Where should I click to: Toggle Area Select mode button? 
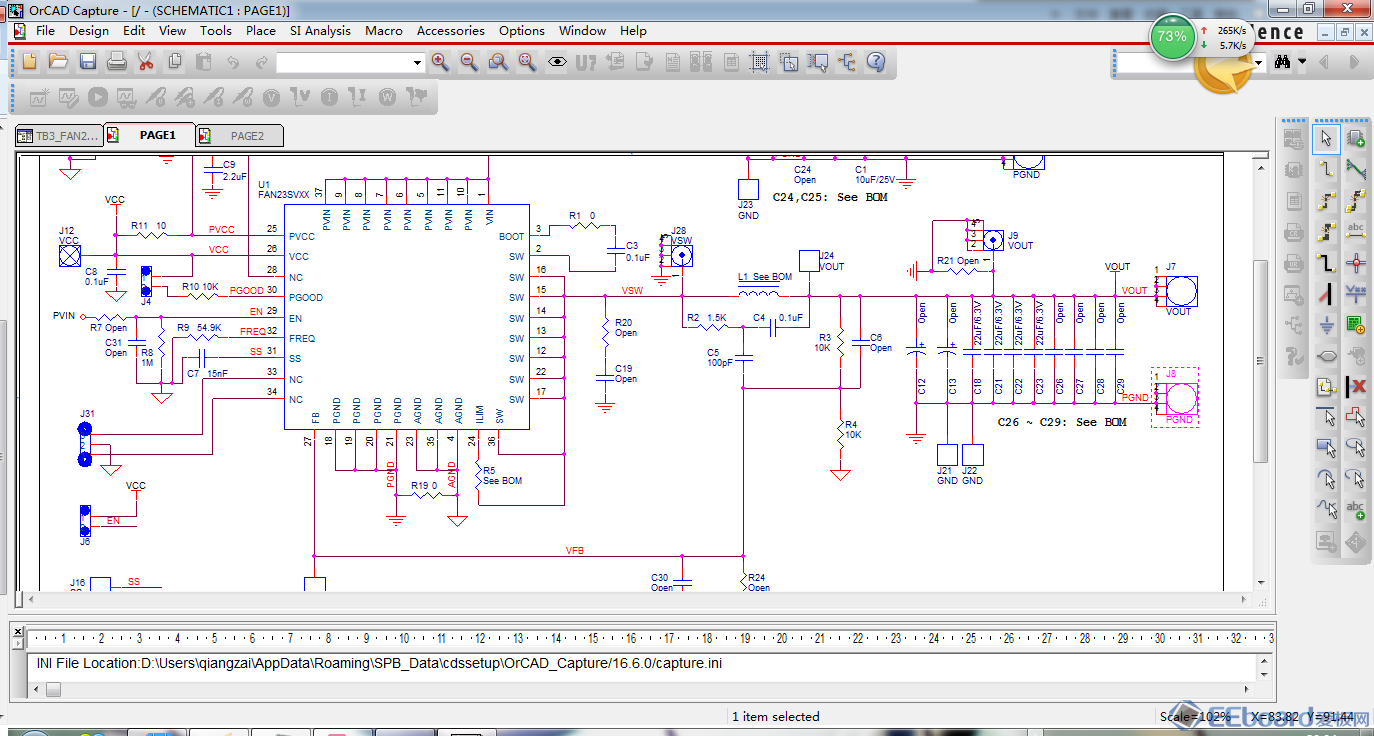pyautogui.click(x=789, y=62)
